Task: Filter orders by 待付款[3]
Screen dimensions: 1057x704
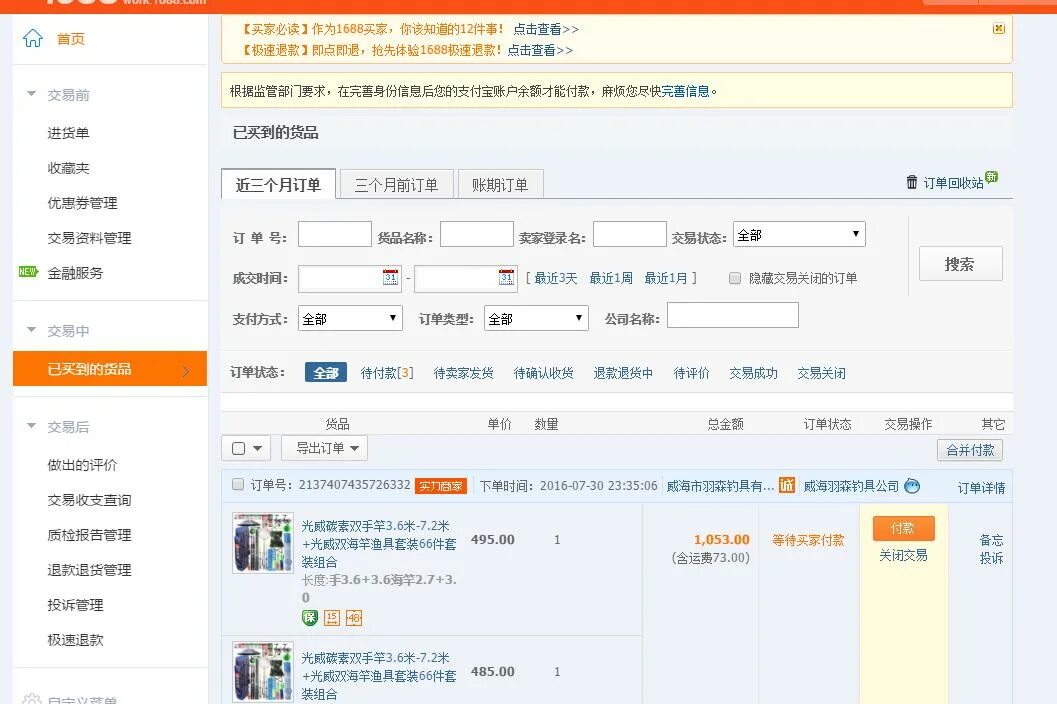Action: pyautogui.click(x=387, y=372)
